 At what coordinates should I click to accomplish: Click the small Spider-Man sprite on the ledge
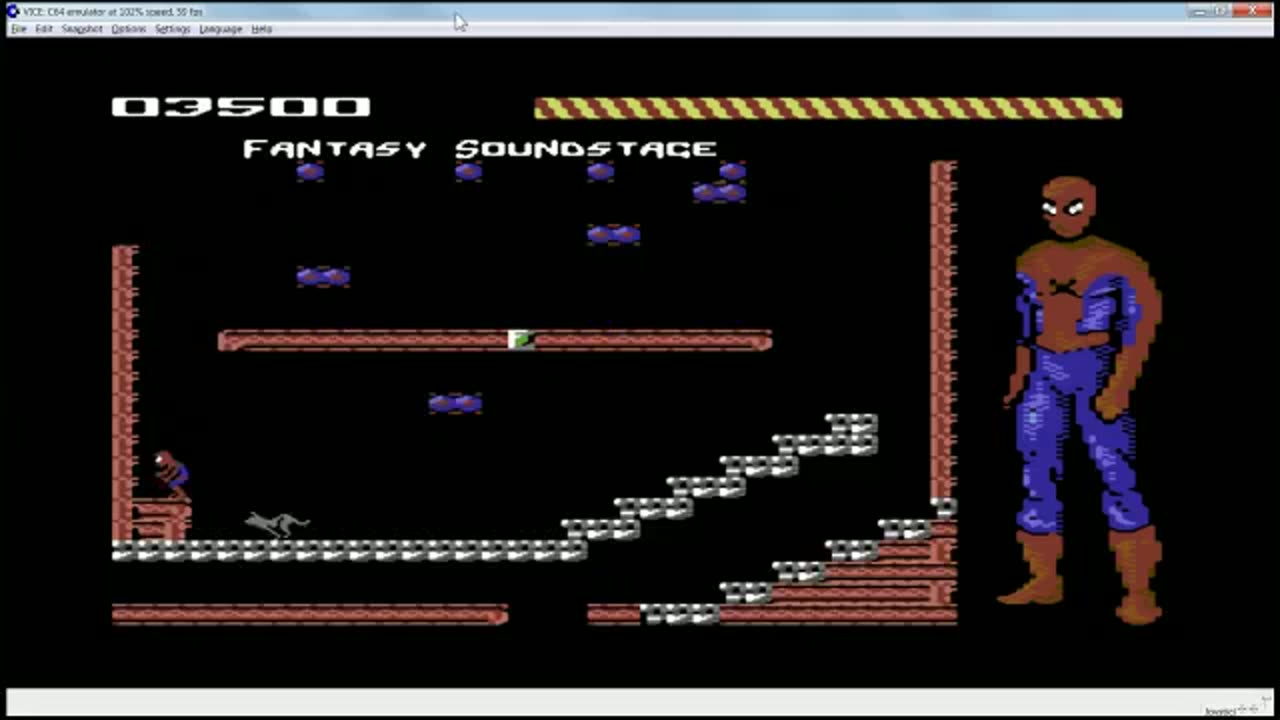(171, 475)
